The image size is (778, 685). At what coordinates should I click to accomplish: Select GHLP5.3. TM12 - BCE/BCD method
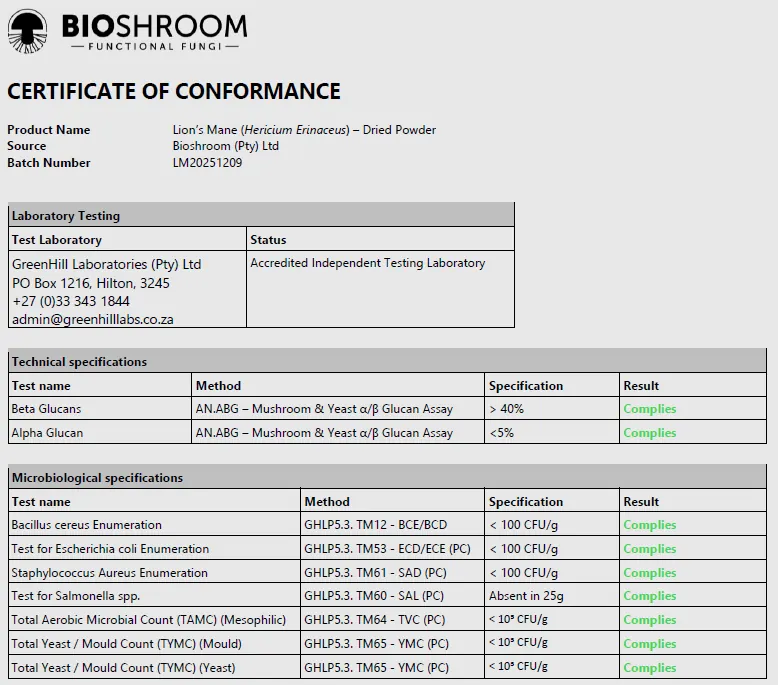[x=376, y=525]
